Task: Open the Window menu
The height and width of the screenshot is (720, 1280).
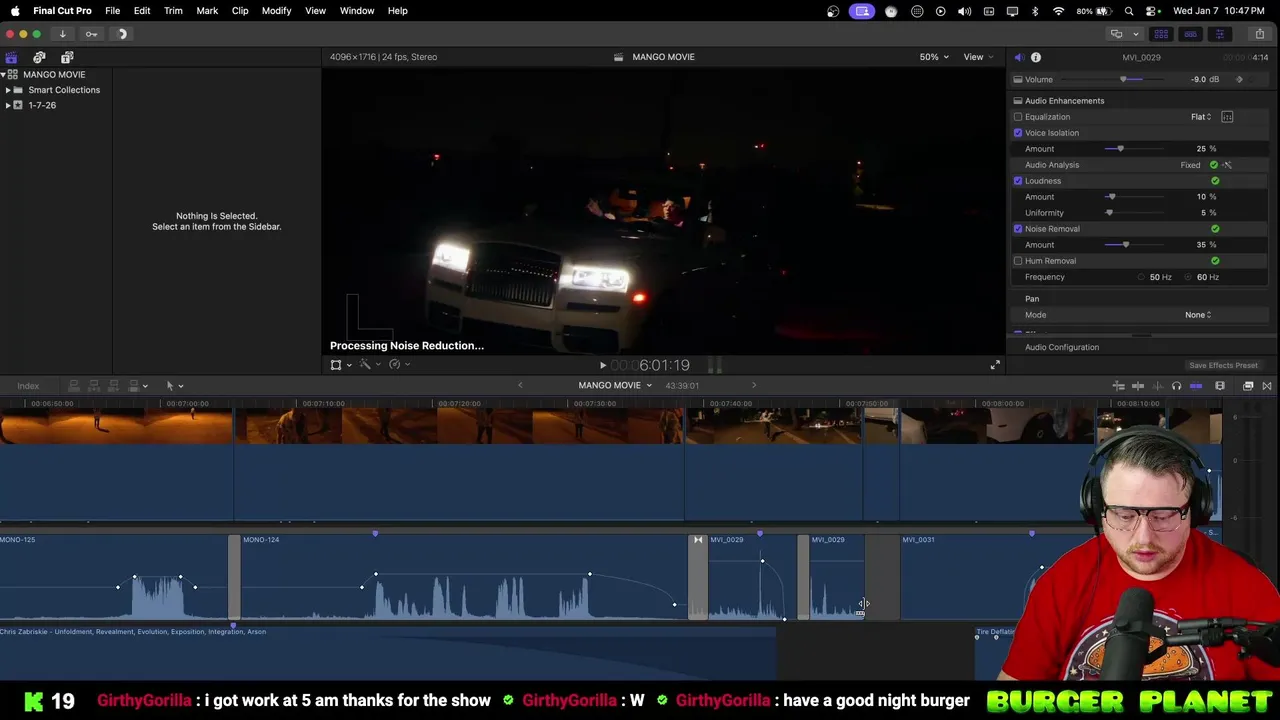Action: pyautogui.click(x=357, y=11)
